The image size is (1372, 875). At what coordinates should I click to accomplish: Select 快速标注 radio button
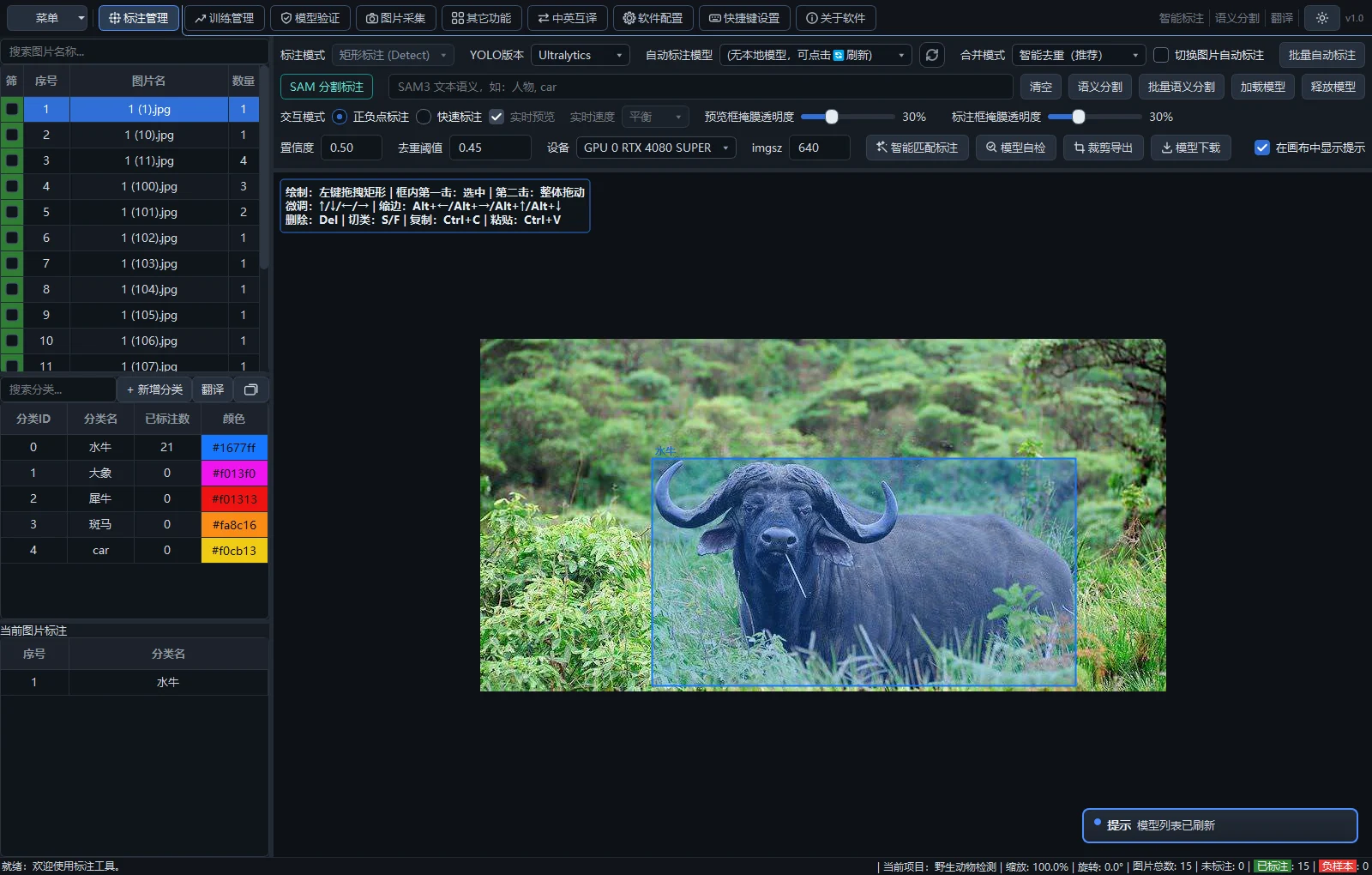424,117
